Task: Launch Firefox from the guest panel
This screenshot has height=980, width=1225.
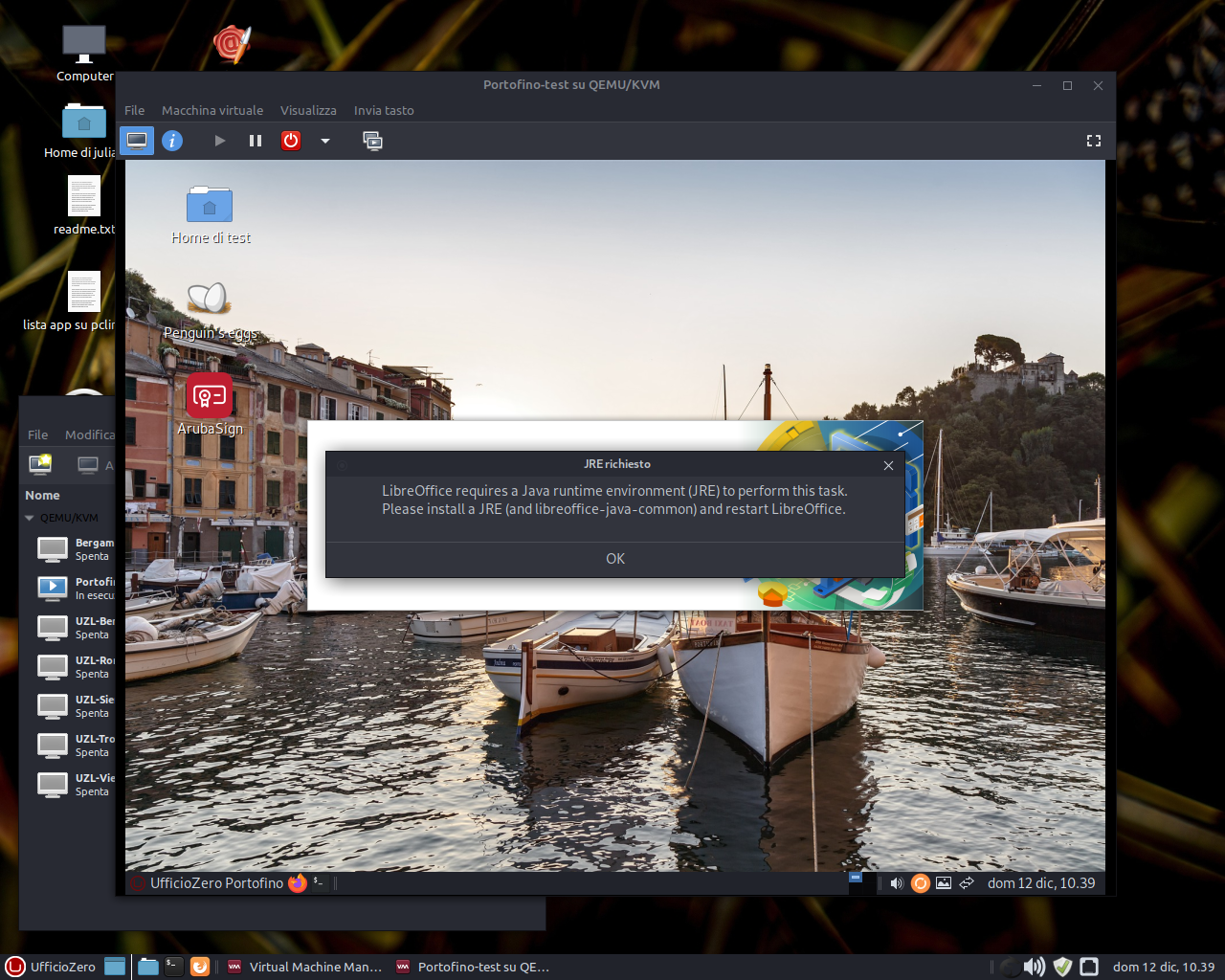Action: pyautogui.click(x=298, y=882)
